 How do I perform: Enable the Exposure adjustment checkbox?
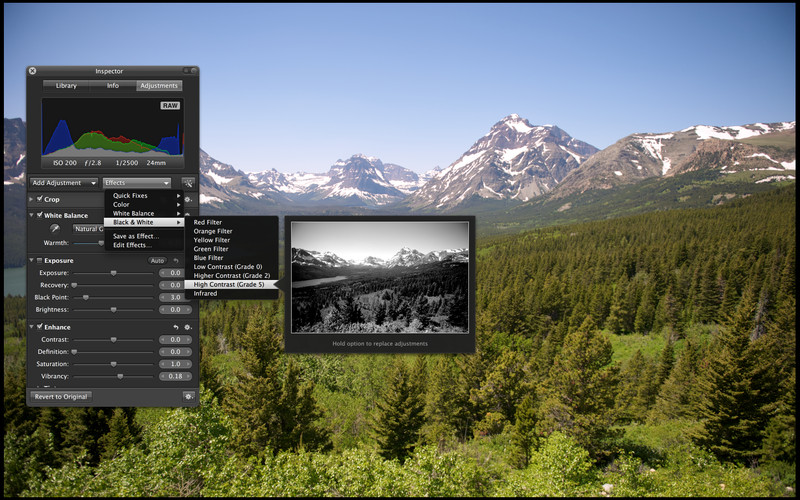click(39, 260)
